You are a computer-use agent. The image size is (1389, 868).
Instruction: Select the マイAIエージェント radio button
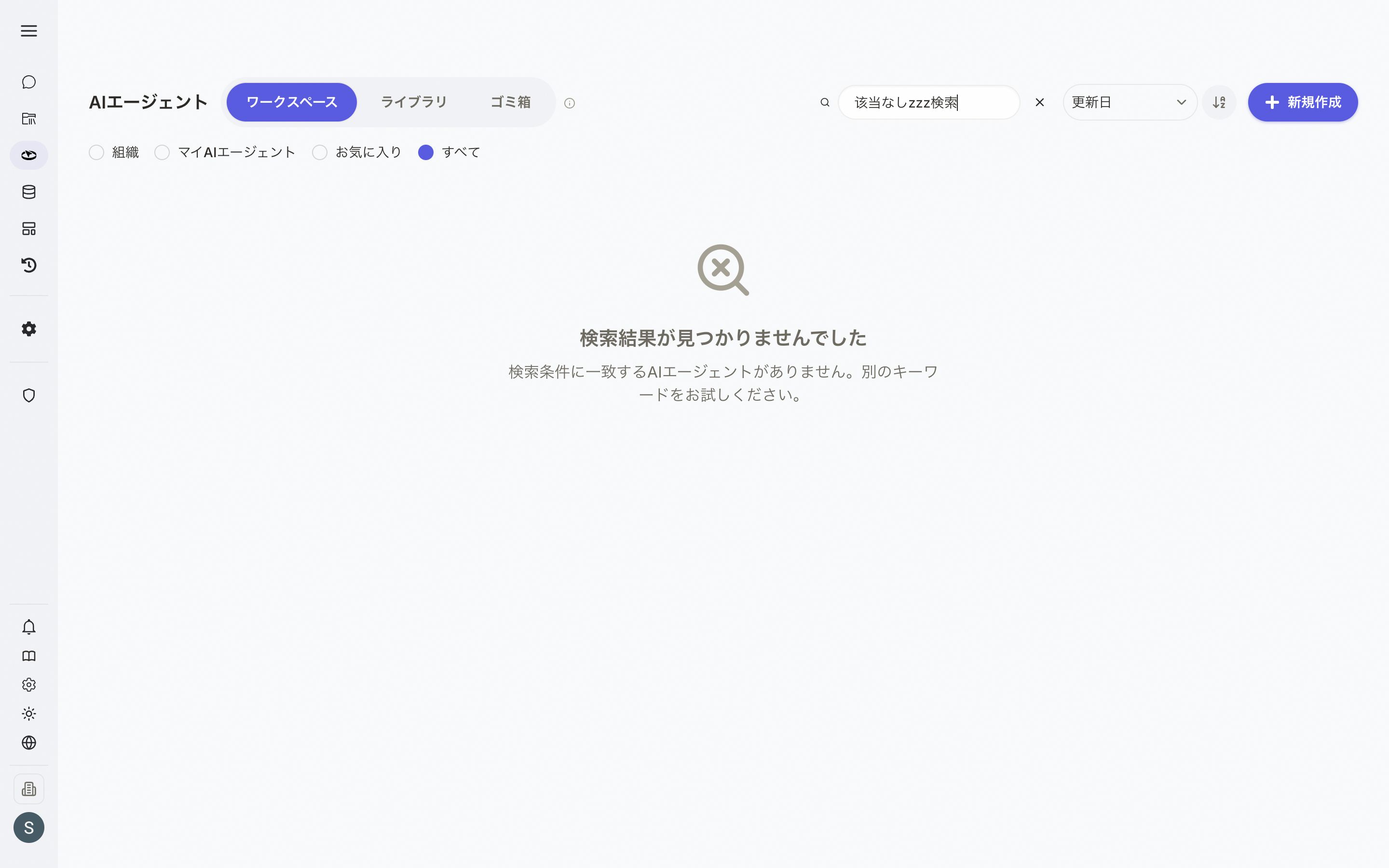(163, 152)
